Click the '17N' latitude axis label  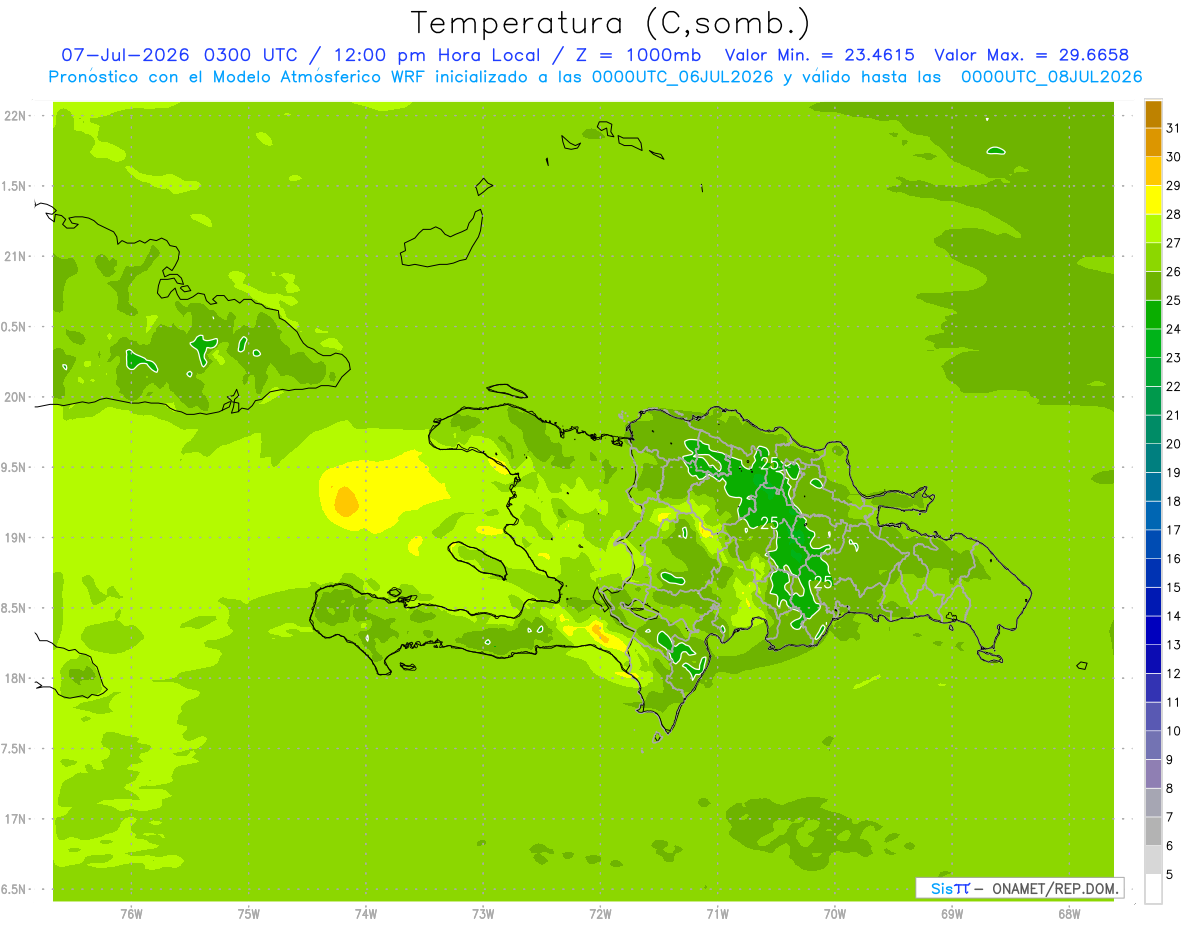point(16,819)
